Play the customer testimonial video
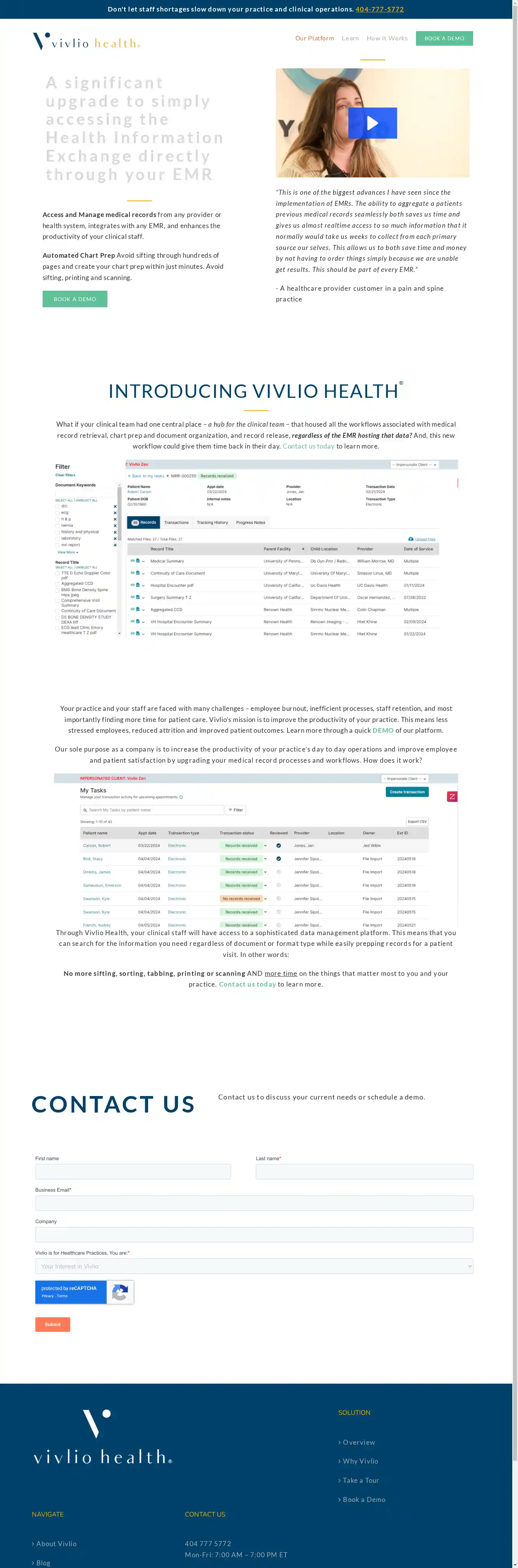 point(372,123)
